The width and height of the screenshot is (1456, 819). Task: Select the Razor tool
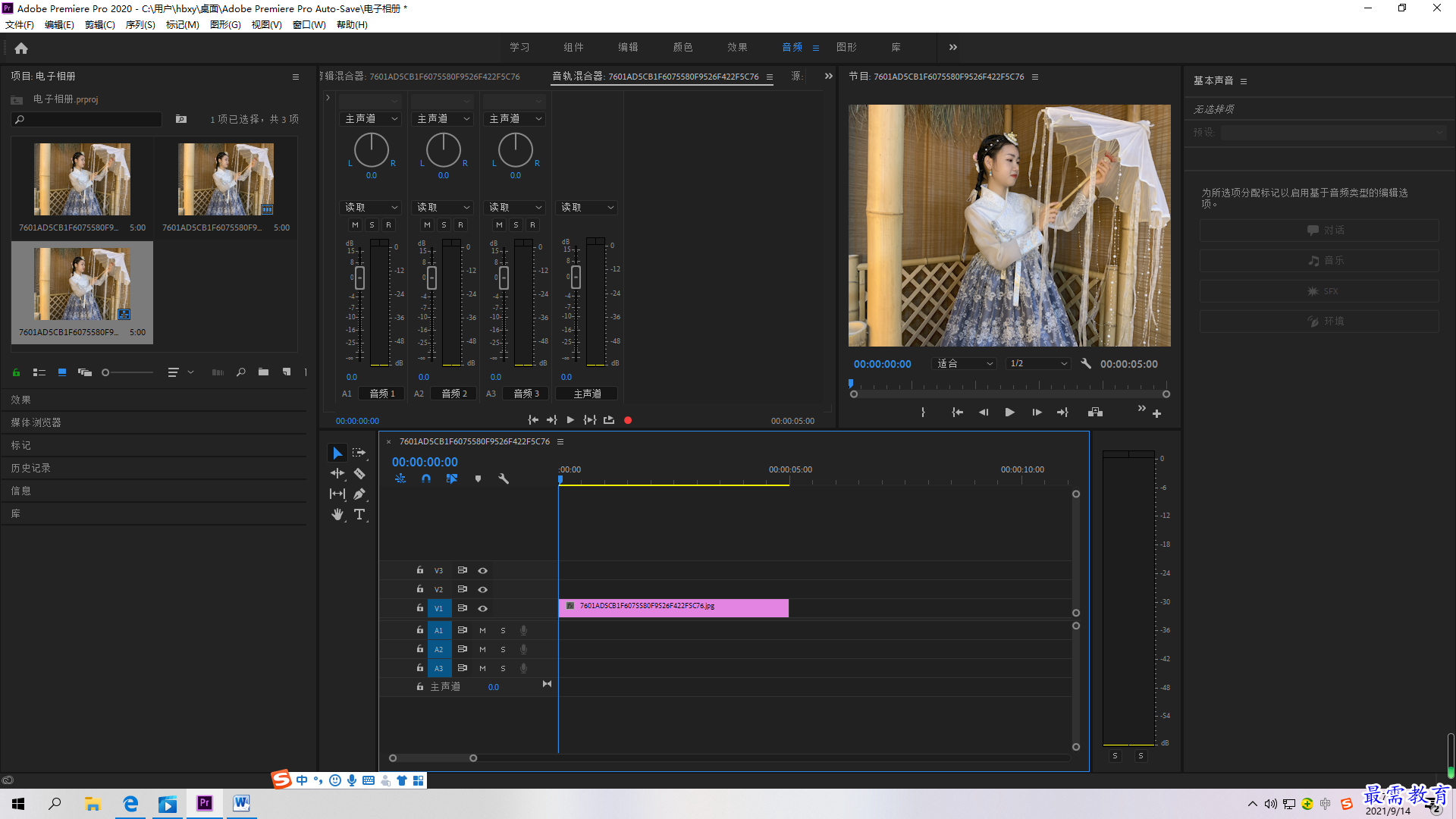359,473
